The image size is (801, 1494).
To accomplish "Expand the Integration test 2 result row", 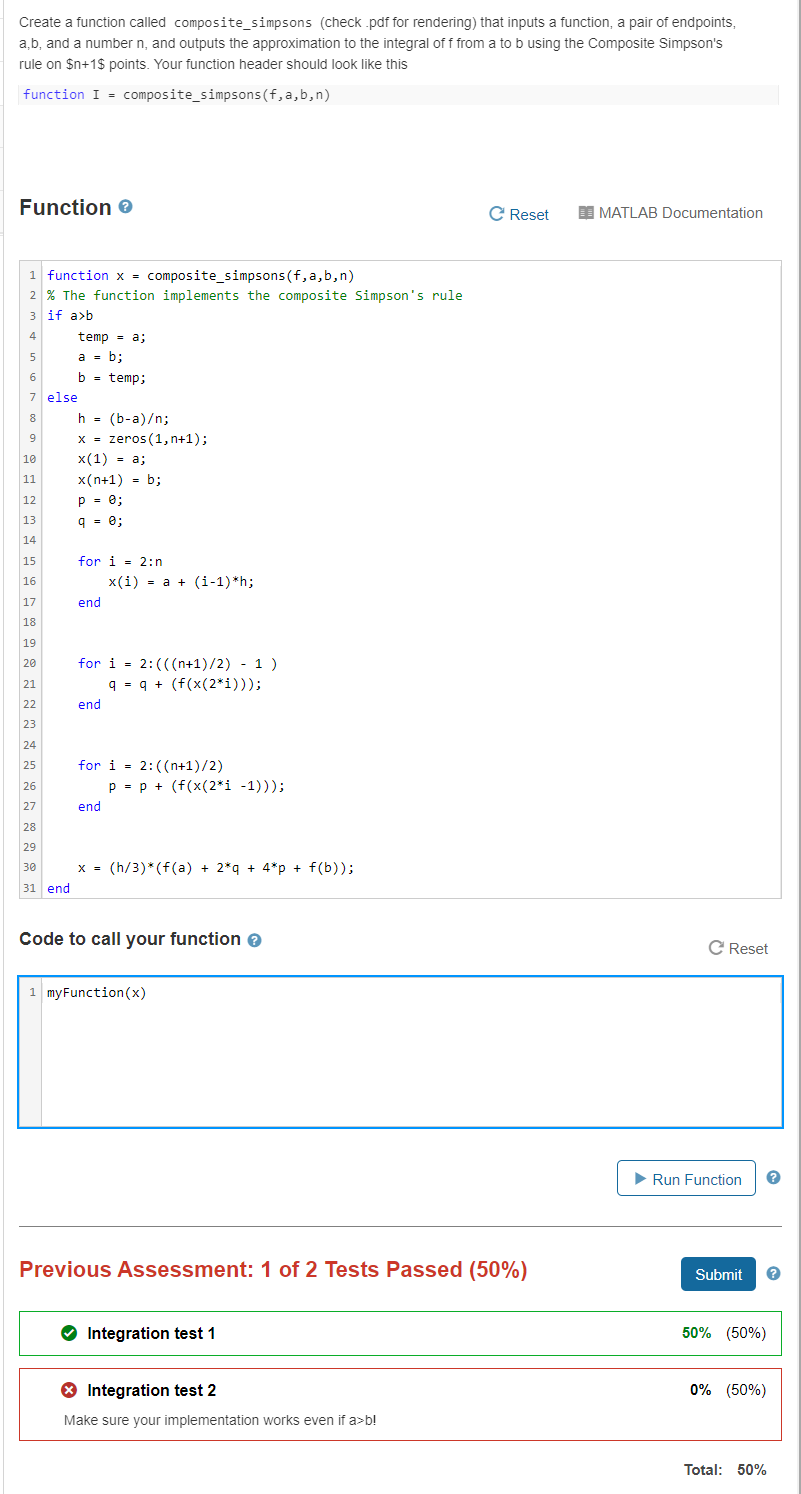I will pos(152,1389).
